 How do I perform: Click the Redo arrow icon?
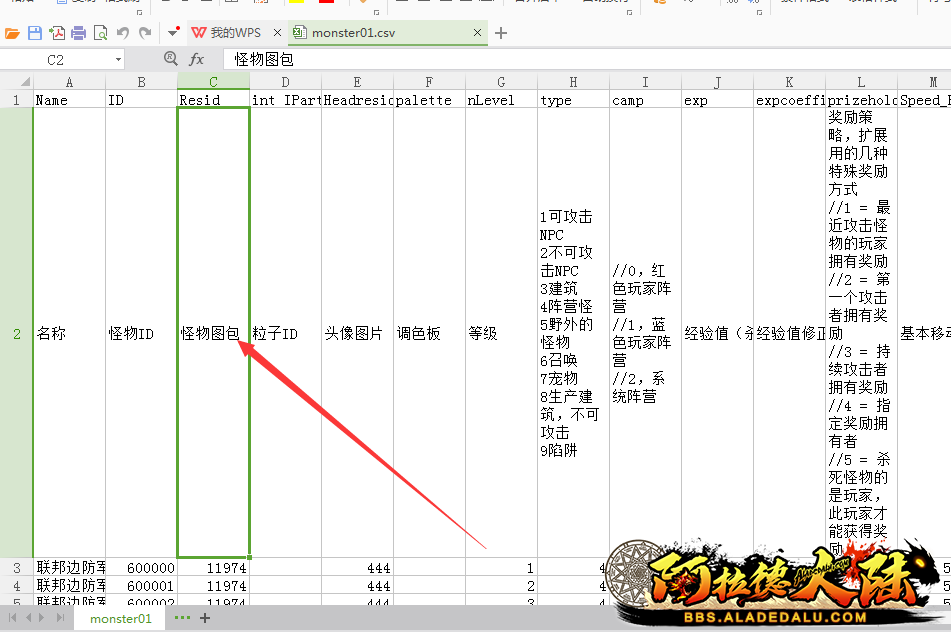coord(145,33)
